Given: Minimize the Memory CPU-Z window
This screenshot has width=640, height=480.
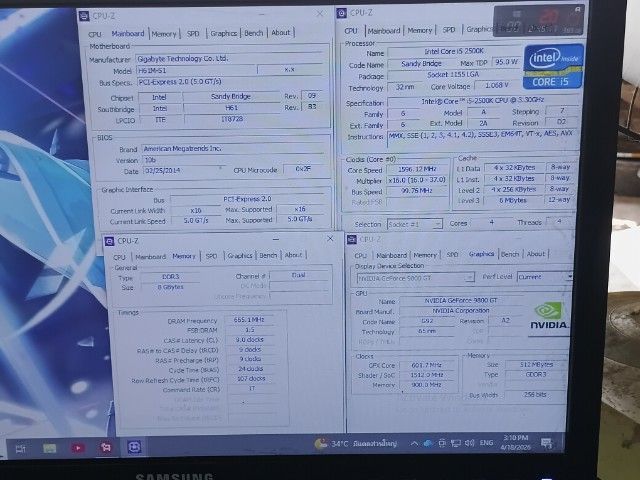Looking at the screenshot, I should pos(276,239).
